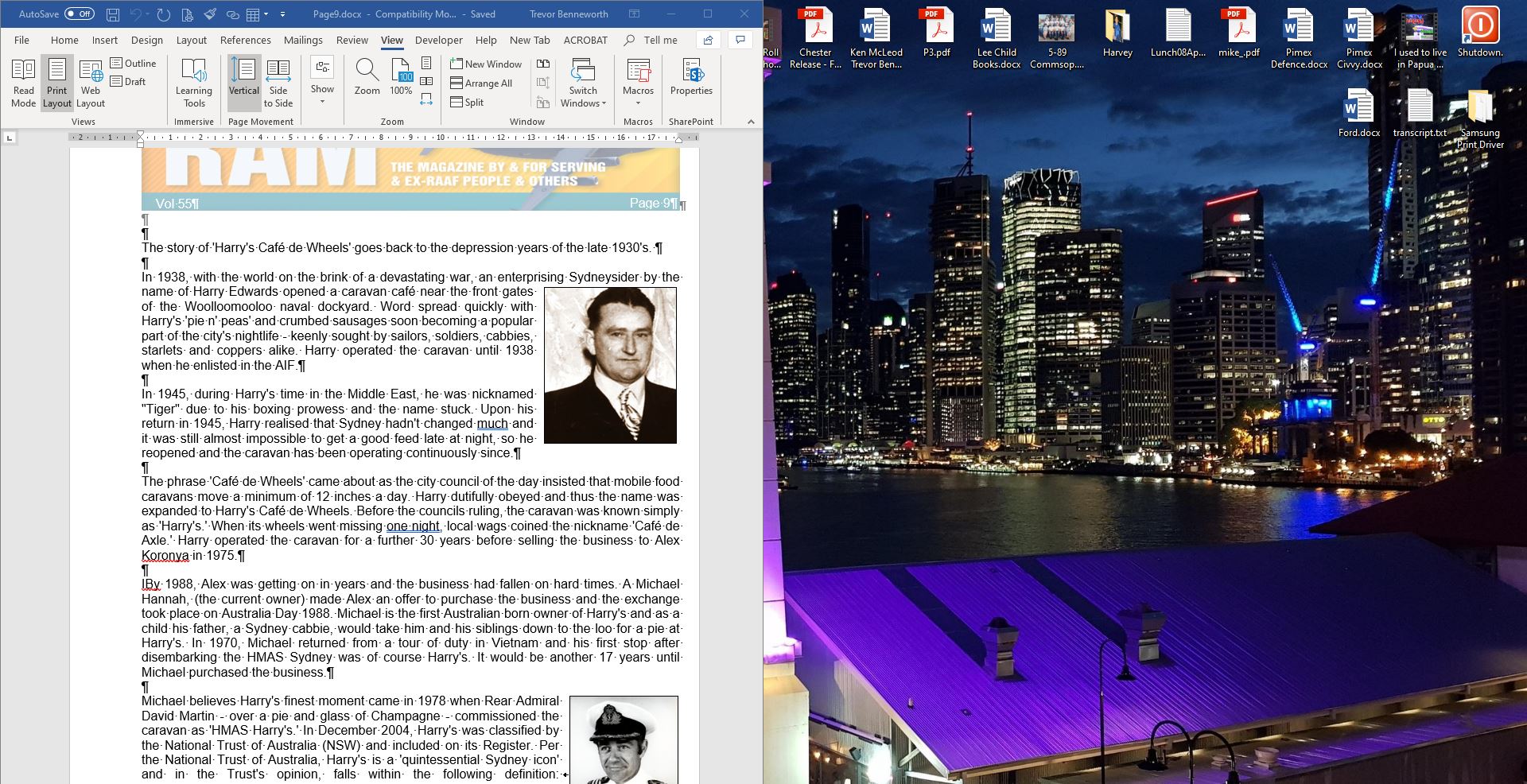
Task: Open the Ribbon Display Options button
Action: pyautogui.click(x=634, y=14)
